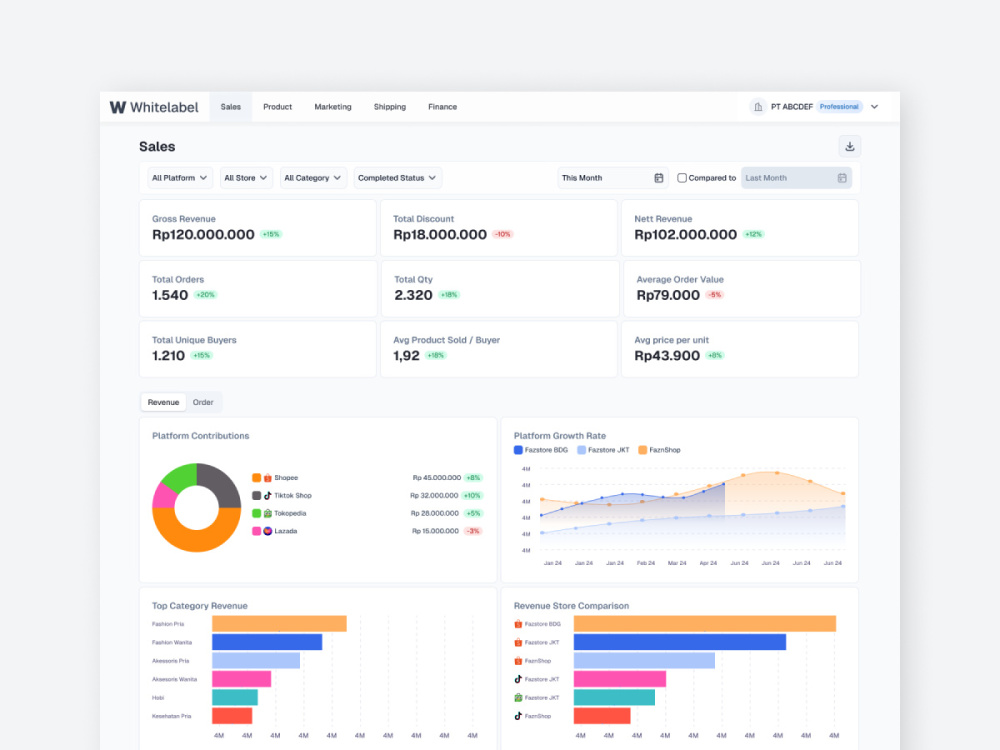Viewport: 1000px width, 750px height.
Task: Click the Lazada icon in Platform Contributions
Action: pos(268,531)
